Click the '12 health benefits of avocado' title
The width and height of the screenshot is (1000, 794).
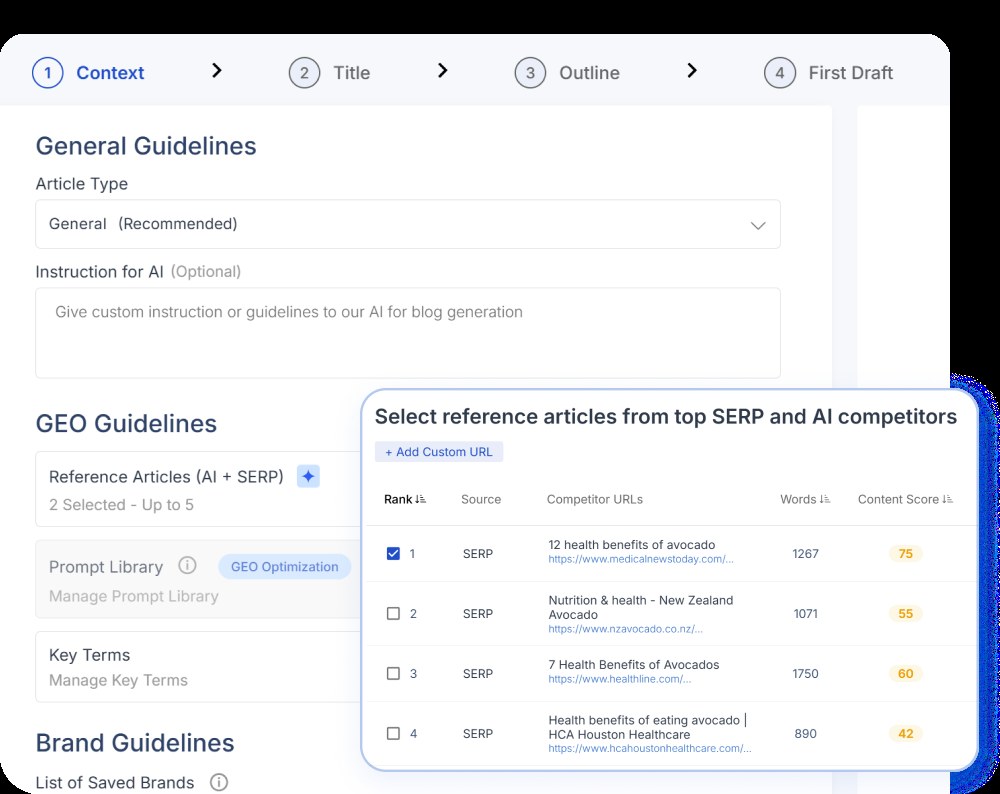631,545
